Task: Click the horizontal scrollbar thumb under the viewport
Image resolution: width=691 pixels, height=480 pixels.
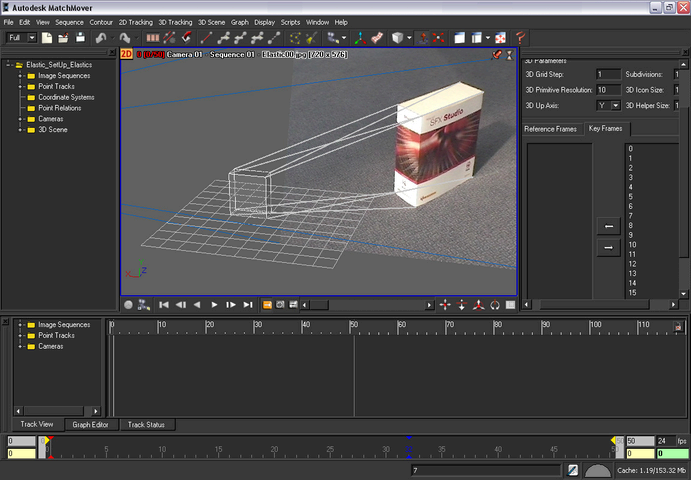Action: 319,305
